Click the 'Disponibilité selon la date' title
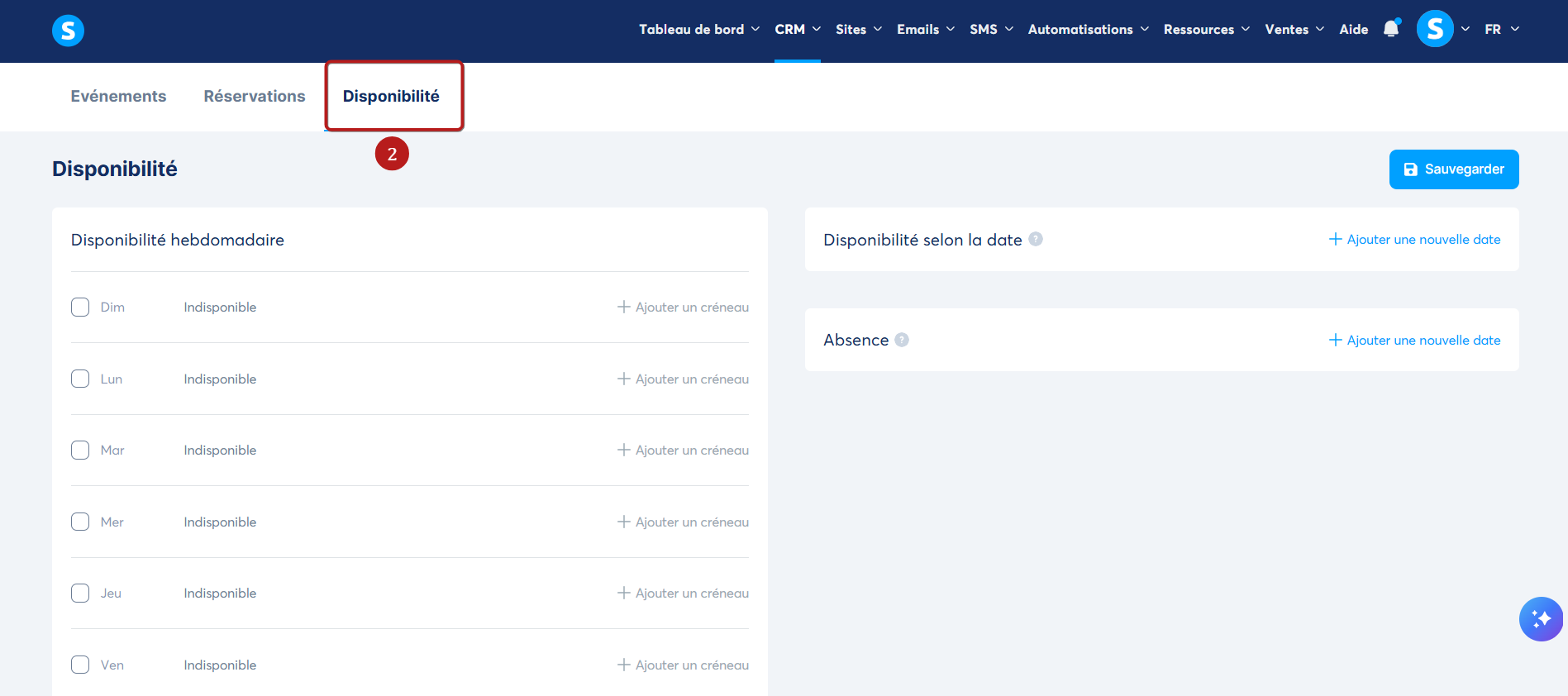 coord(922,240)
